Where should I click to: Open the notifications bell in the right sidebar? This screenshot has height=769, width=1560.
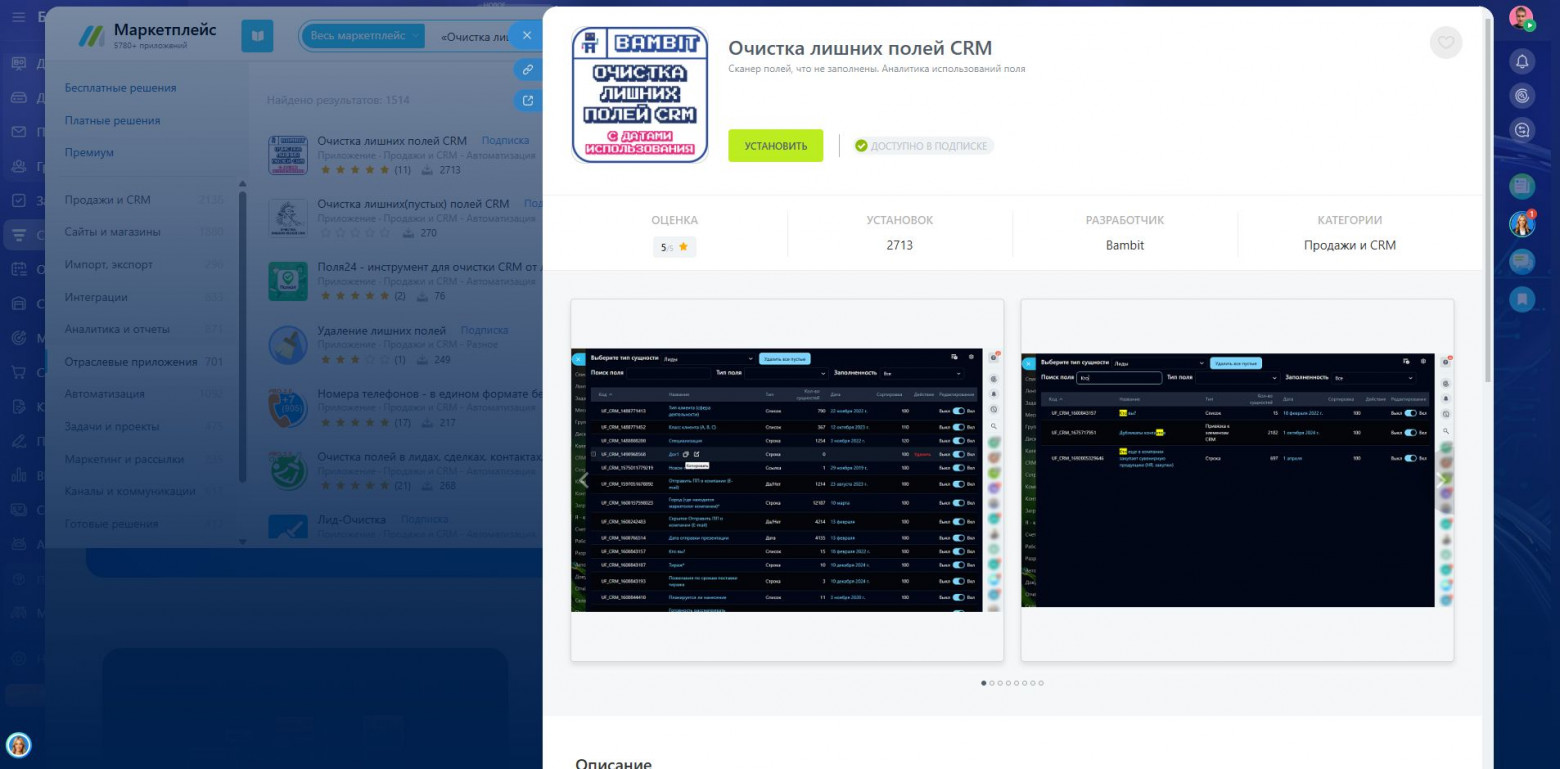click(x=1522, y=62)
